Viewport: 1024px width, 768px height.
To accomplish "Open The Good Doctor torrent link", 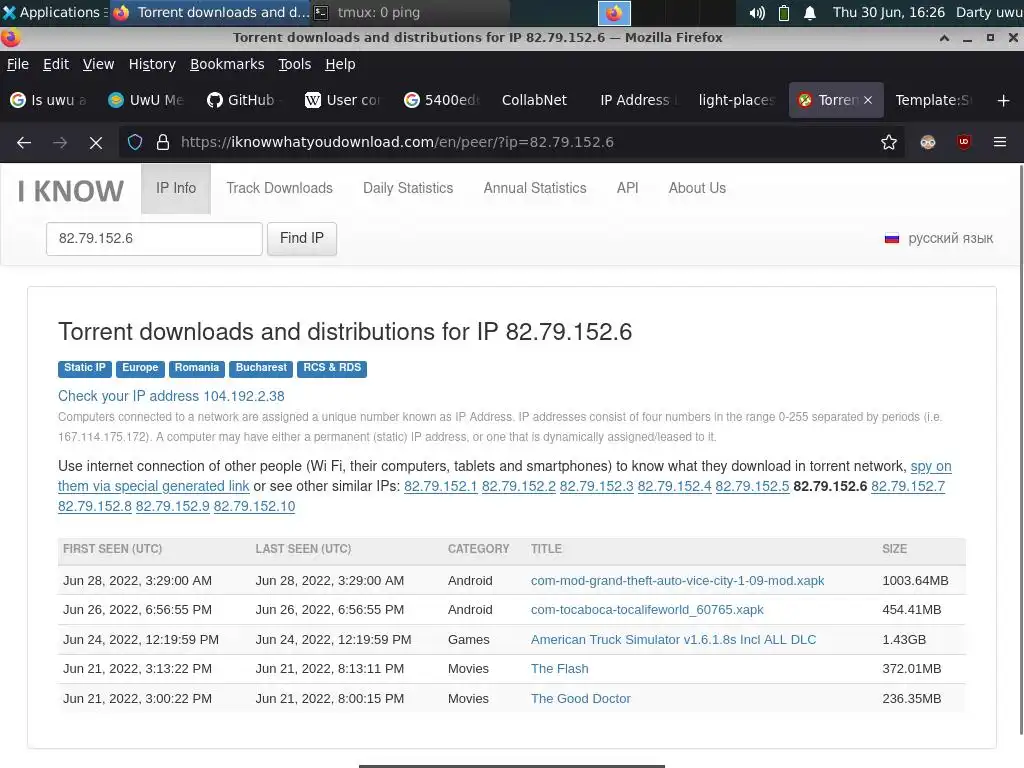I will 581,699.
